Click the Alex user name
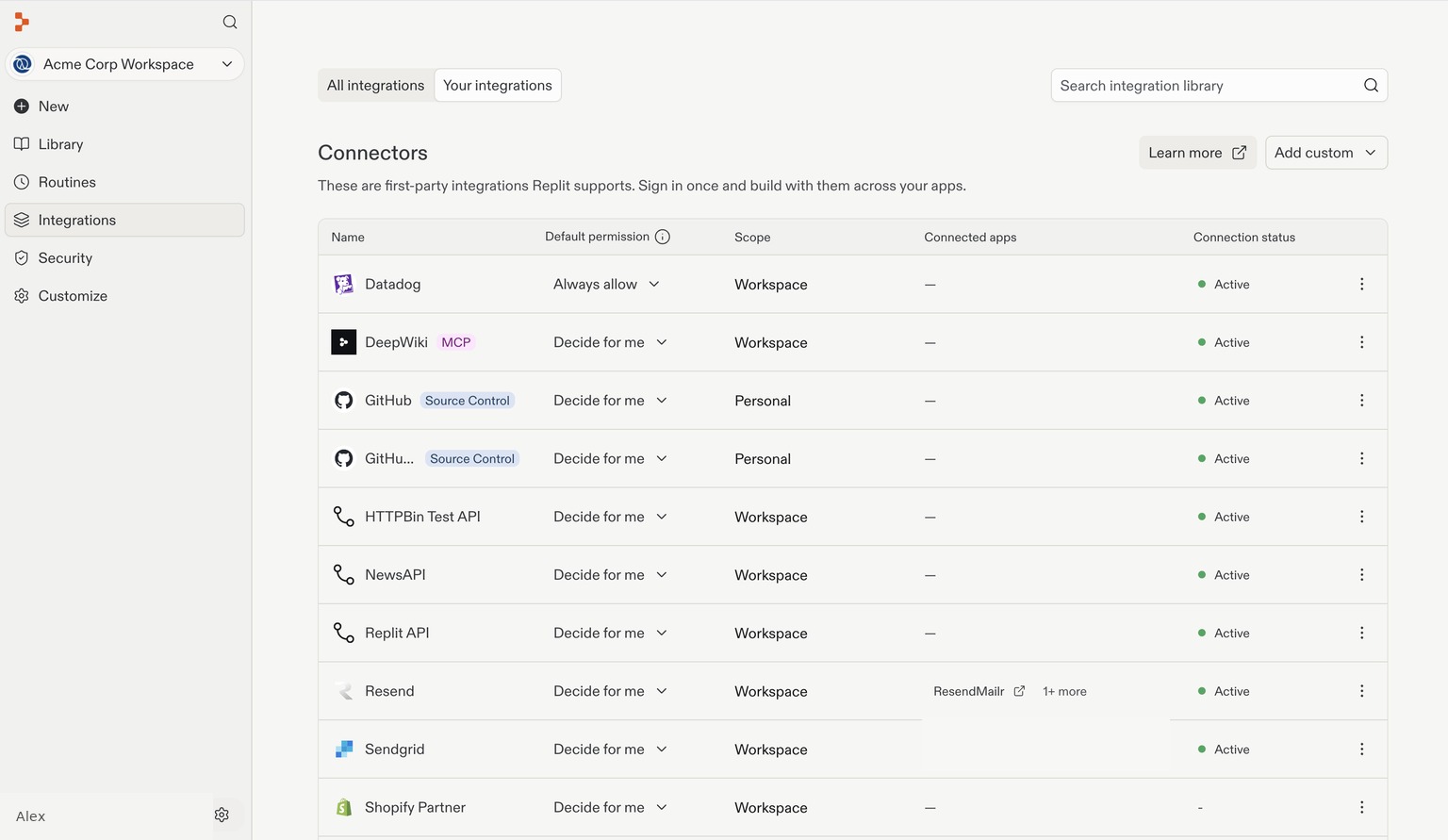The width and height of the screenshot is (1448, 840). pyautogui.click(x=30, y=816)
